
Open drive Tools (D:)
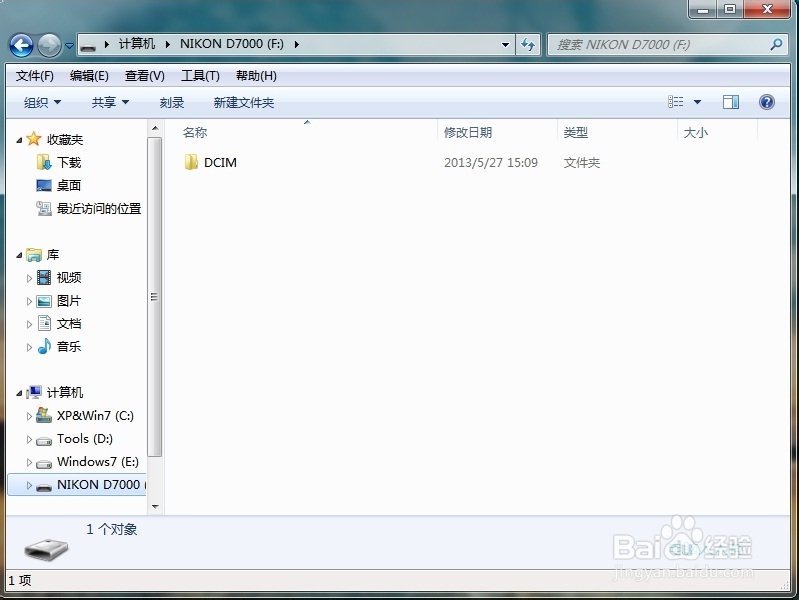coord(85,439)
